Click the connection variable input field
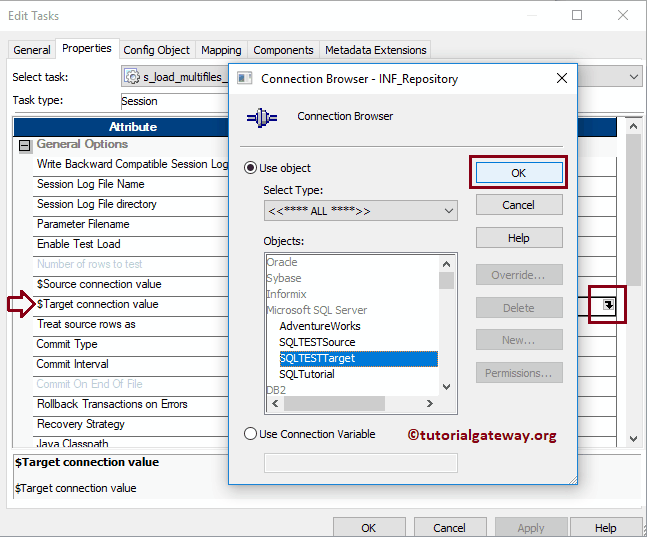 click(361, 463)
